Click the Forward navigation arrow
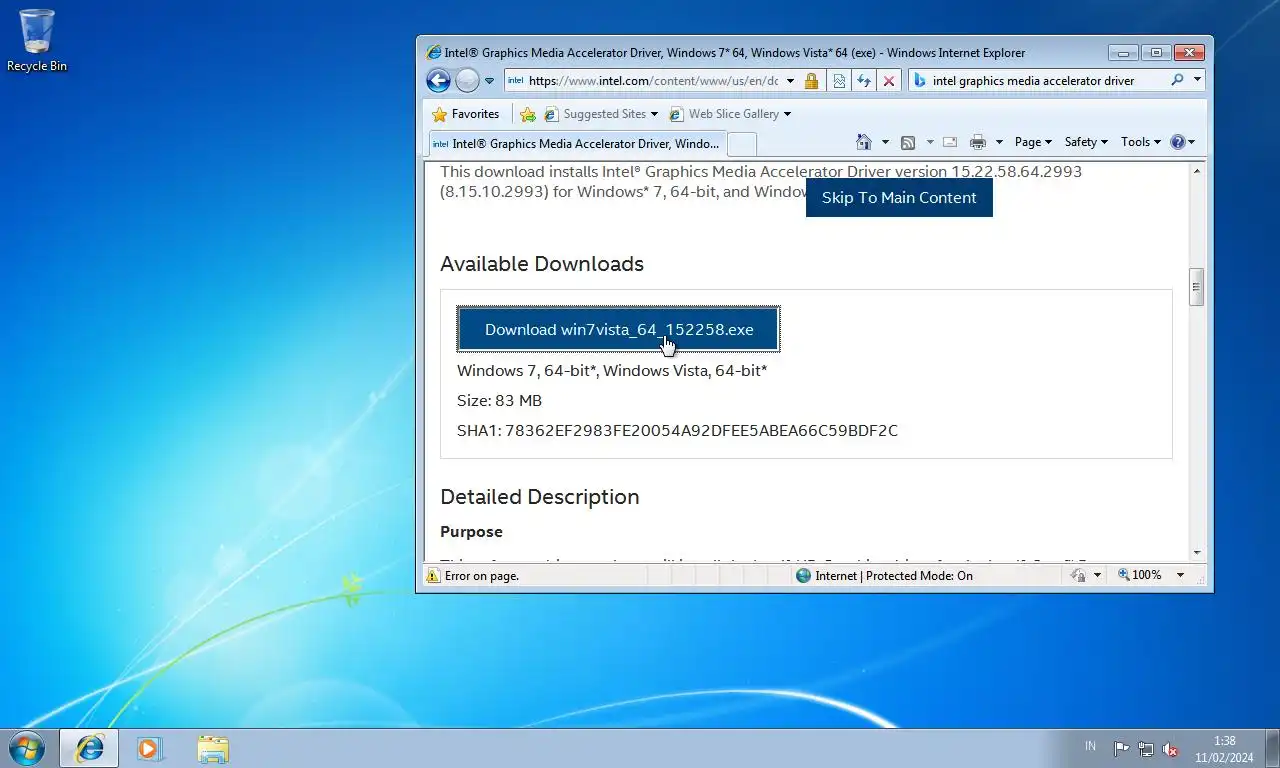 (x=467, y=81)
